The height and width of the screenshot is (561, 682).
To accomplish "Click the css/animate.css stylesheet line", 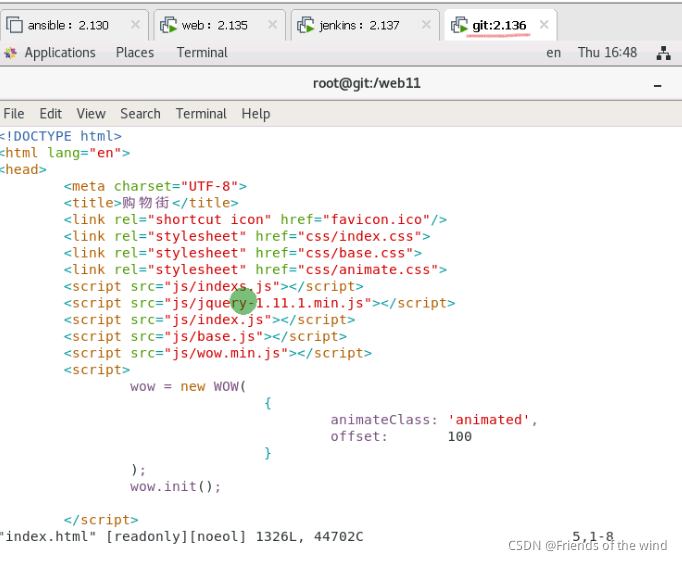I will click(x=255, y=270).
